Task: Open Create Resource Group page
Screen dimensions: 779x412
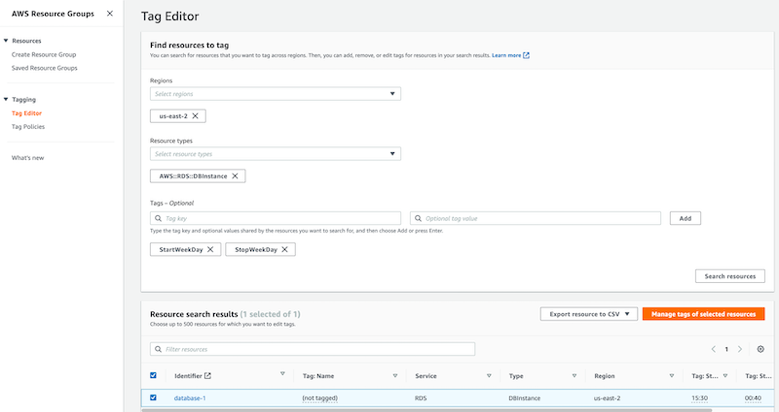Action: click(44, 55)
